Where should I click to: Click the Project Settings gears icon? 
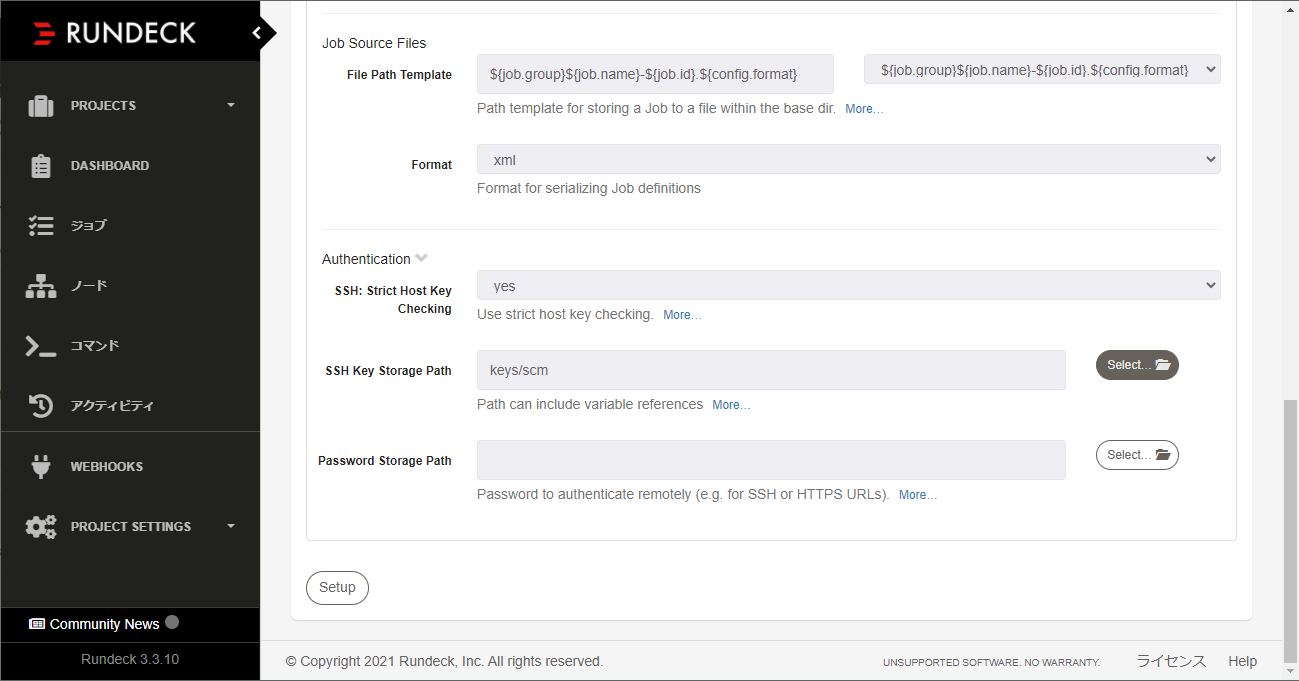(x=41, y=526)
